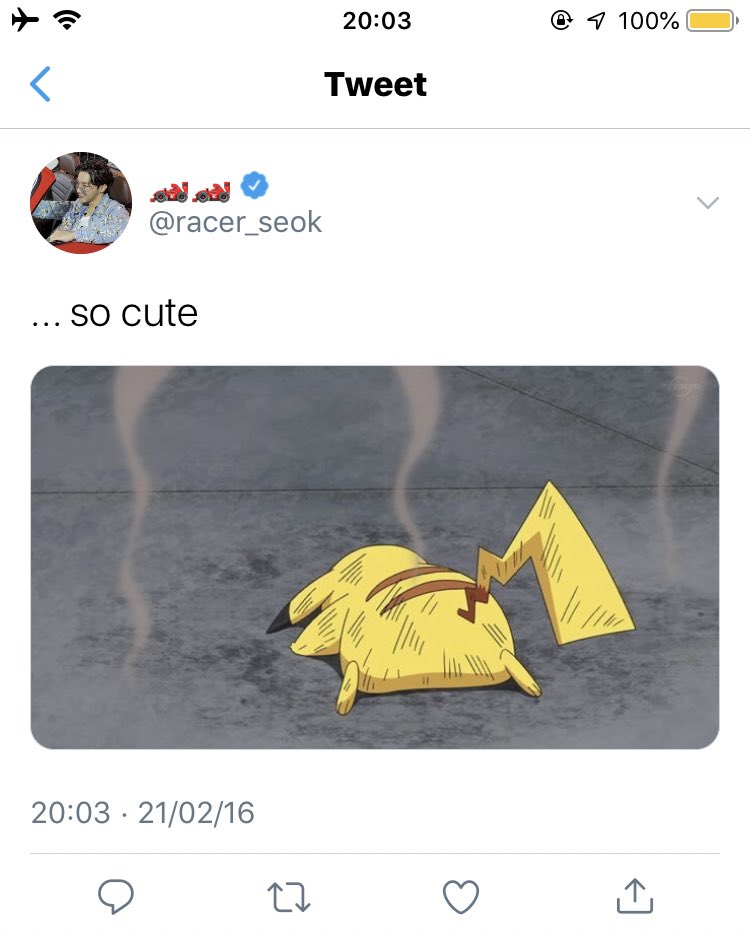Tap the status bar clock 20:03
Screen dimensions: 750x934
[x=377, y=21]
